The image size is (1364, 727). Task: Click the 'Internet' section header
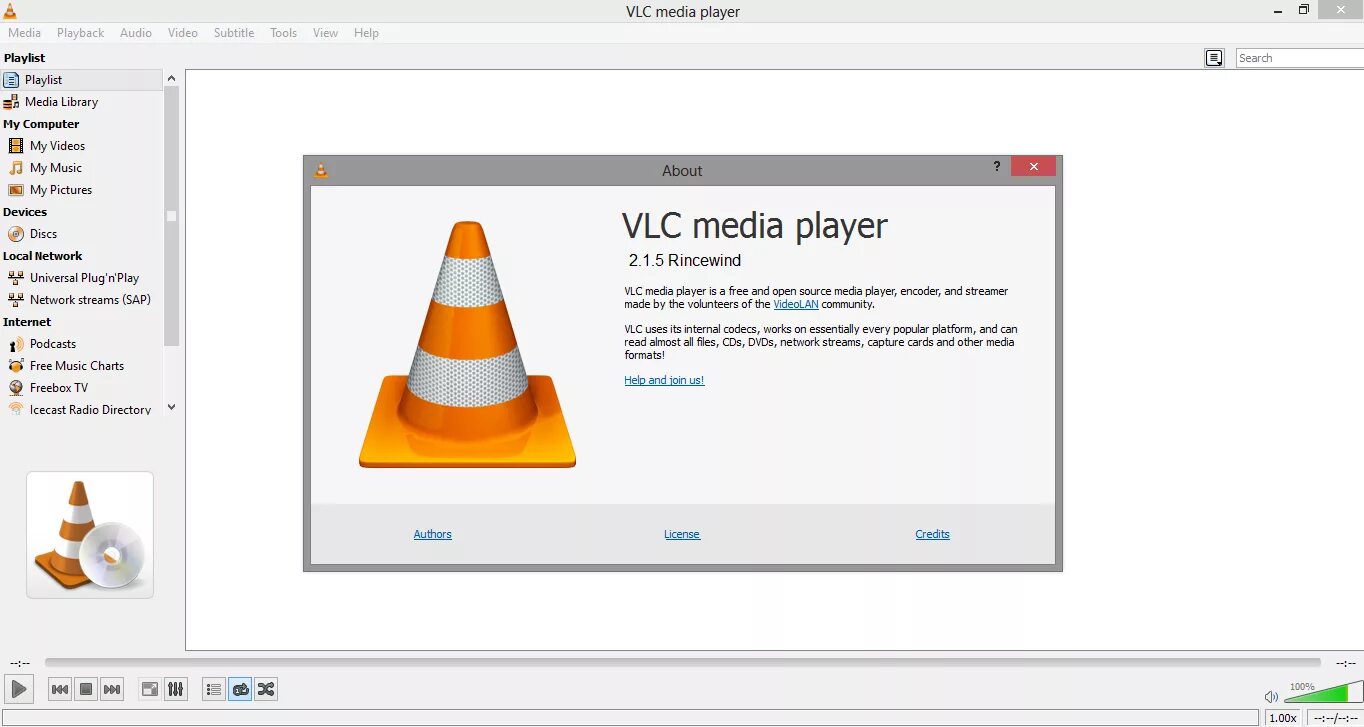pos(27,322)
